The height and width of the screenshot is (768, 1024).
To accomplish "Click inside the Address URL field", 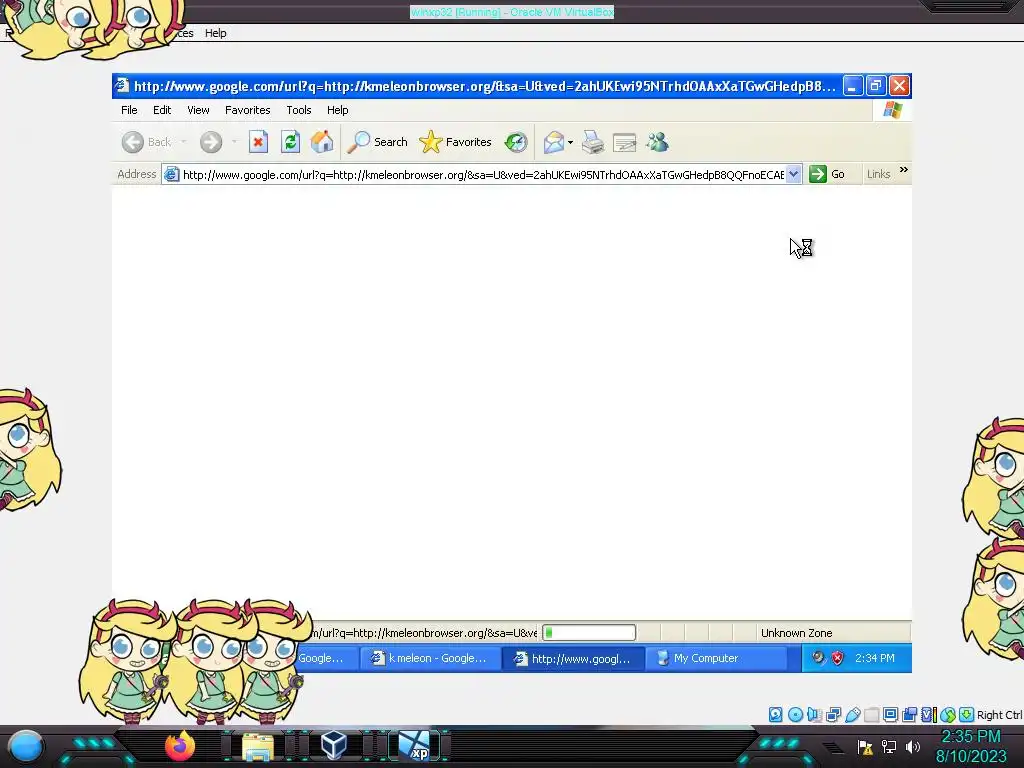I will click(x=483, y=174).
